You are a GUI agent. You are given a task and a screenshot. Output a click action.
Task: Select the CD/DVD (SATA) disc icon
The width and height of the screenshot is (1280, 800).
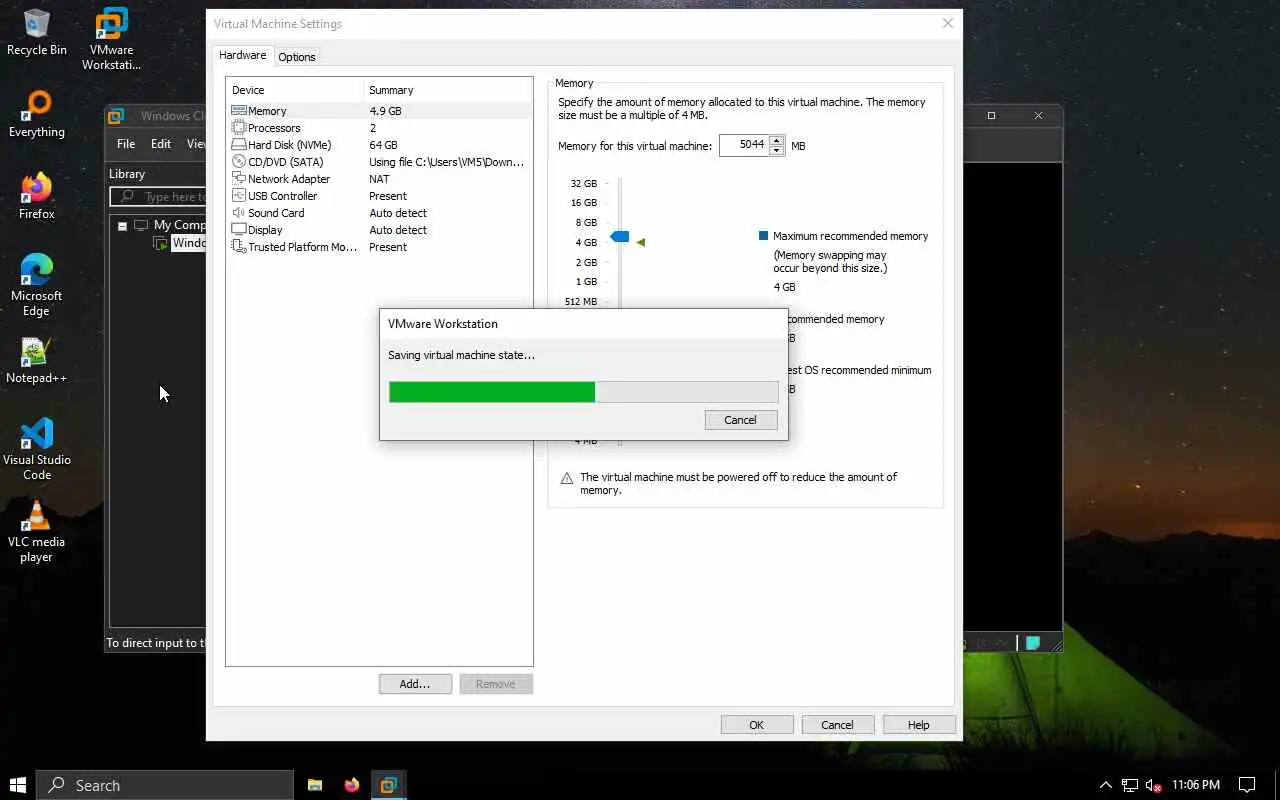tap(239, 162)
